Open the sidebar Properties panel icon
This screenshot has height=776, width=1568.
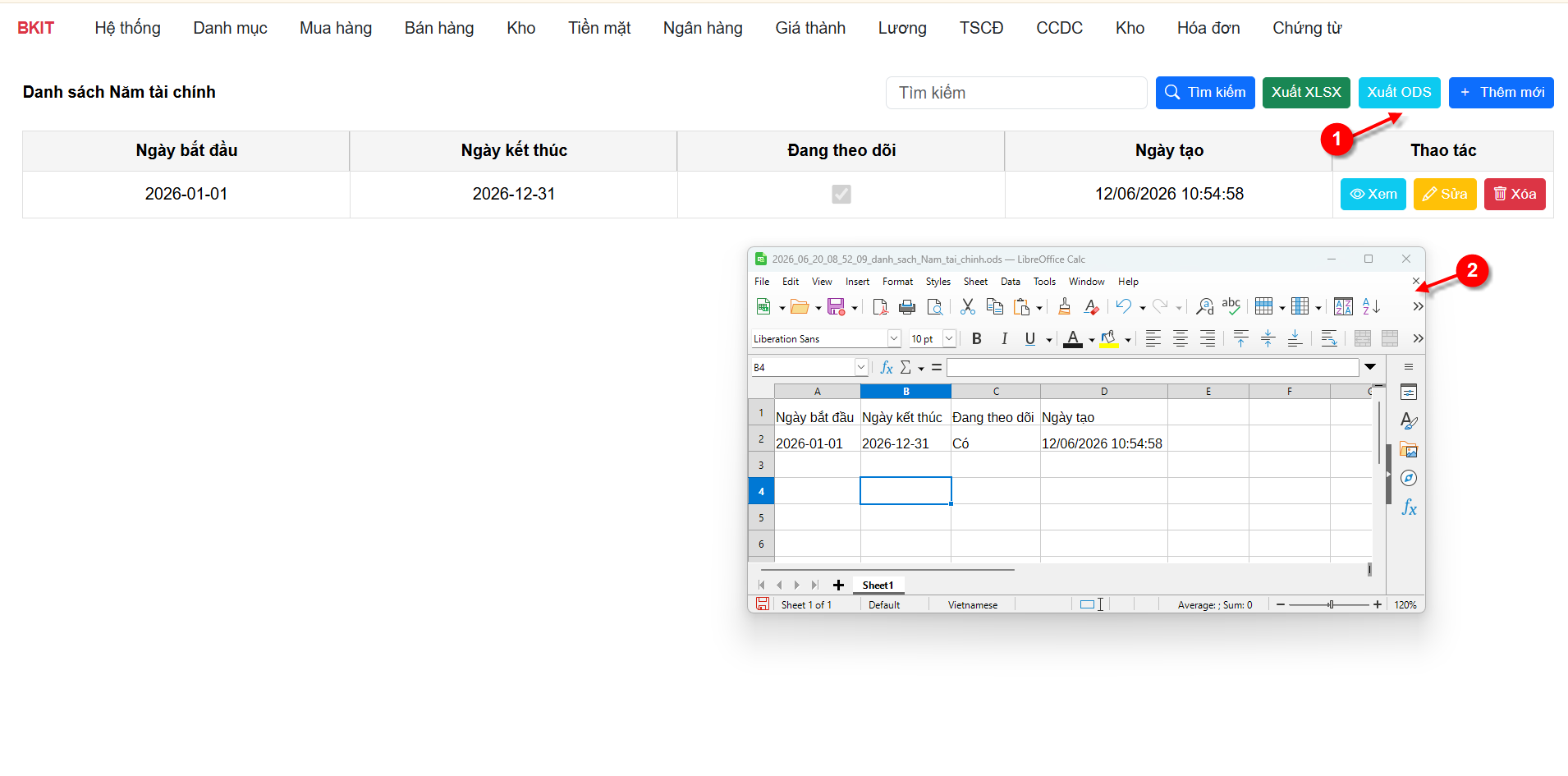[1409, 393]
